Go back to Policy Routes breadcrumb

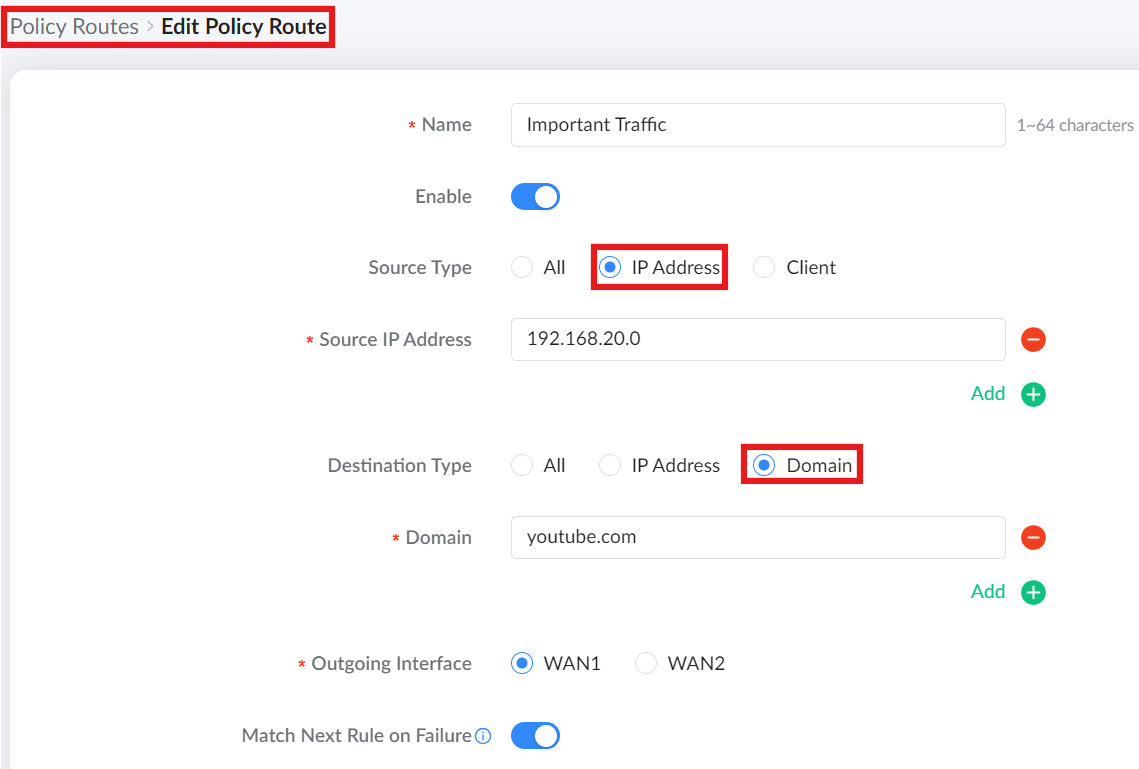74,27
